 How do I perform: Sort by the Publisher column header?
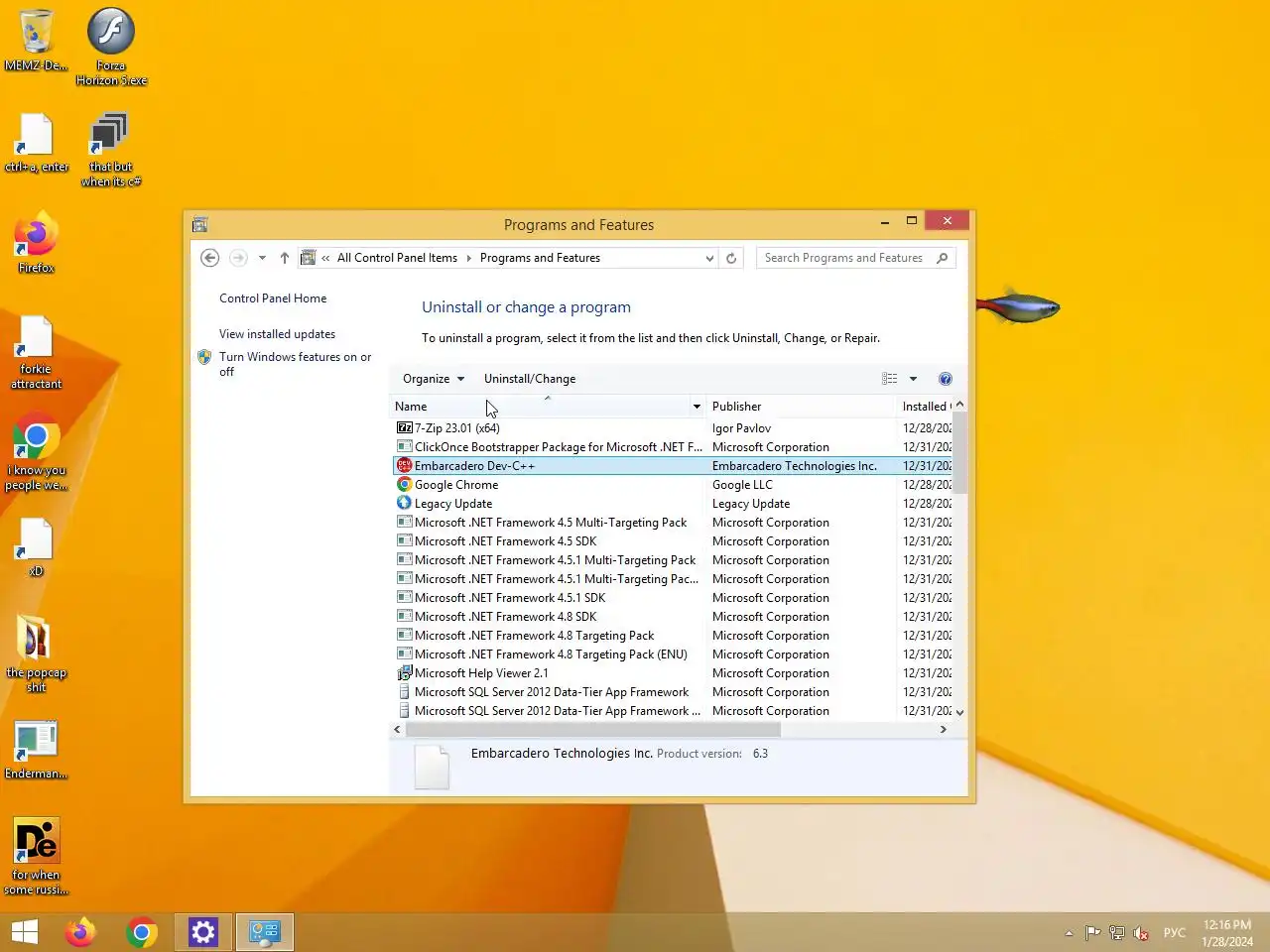coord(800,407)
